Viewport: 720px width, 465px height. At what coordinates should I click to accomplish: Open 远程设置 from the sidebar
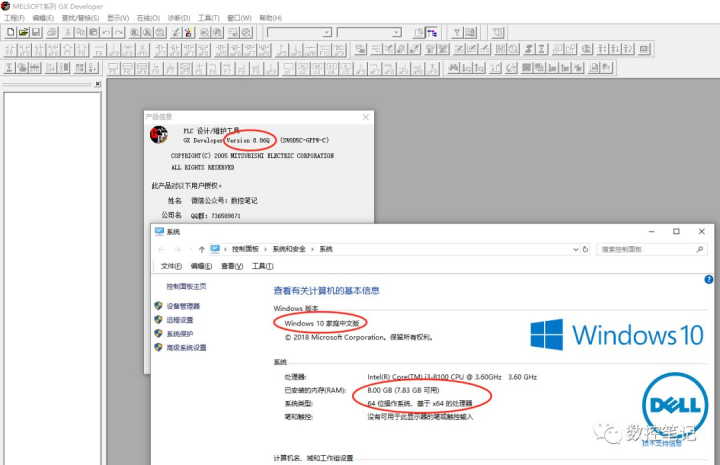pos(180,320)
